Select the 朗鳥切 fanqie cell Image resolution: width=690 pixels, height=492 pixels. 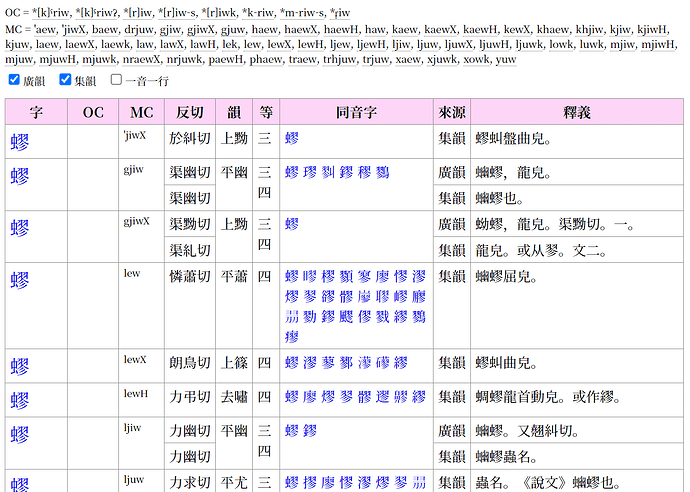190,366
